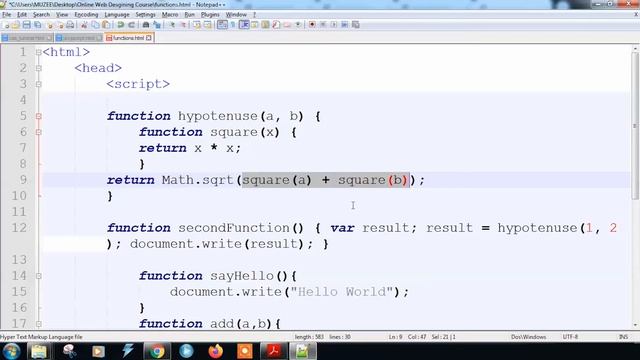Viewport: 640px width, 360px height.
Task: Create a new document with New icon
Action: point(6,25)
